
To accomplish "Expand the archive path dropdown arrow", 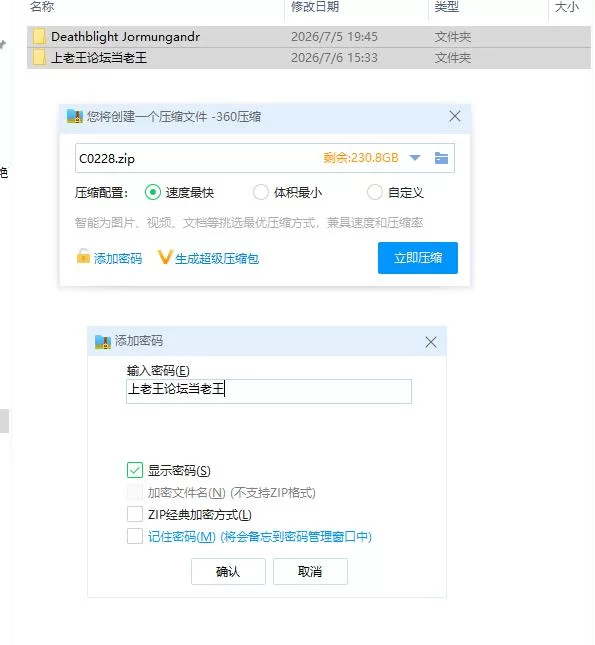I will (x=415, y=158).
